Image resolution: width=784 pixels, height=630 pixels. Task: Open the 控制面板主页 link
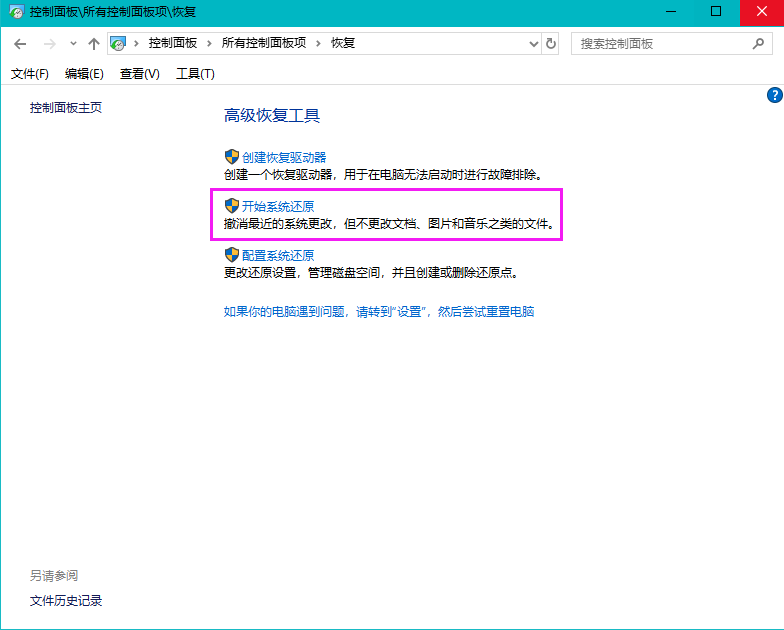click(x=66, y=108)
